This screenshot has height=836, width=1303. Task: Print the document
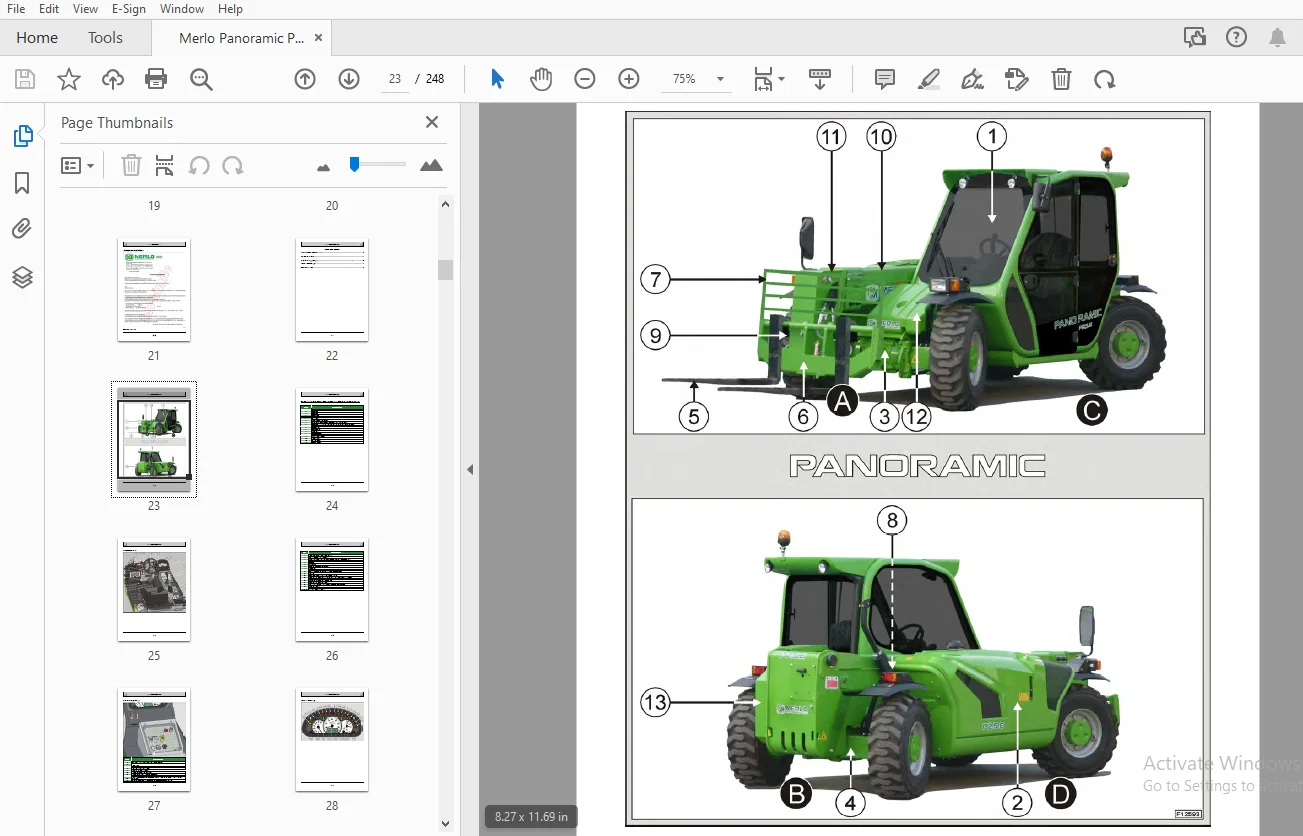[x=156, y=80]
